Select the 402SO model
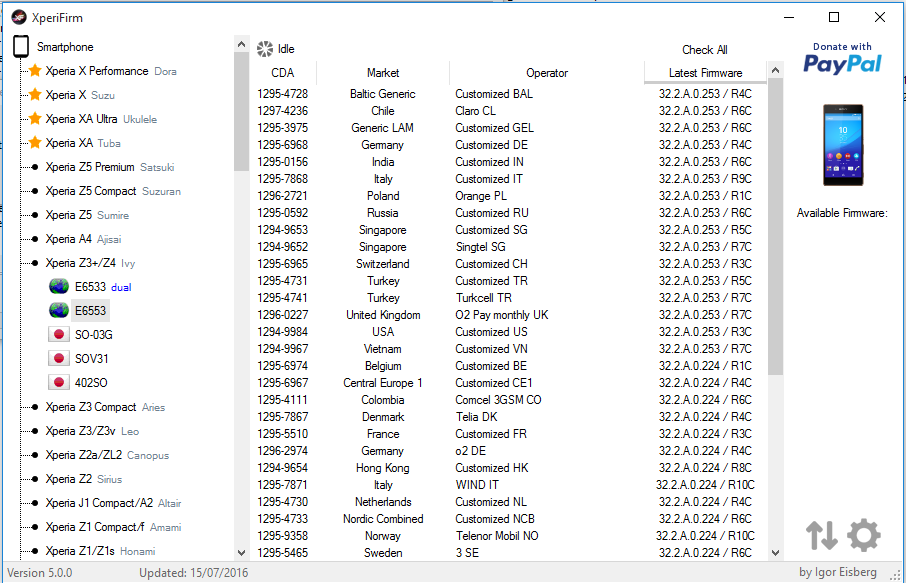This screenshot has width=906, height=583. 91,383
